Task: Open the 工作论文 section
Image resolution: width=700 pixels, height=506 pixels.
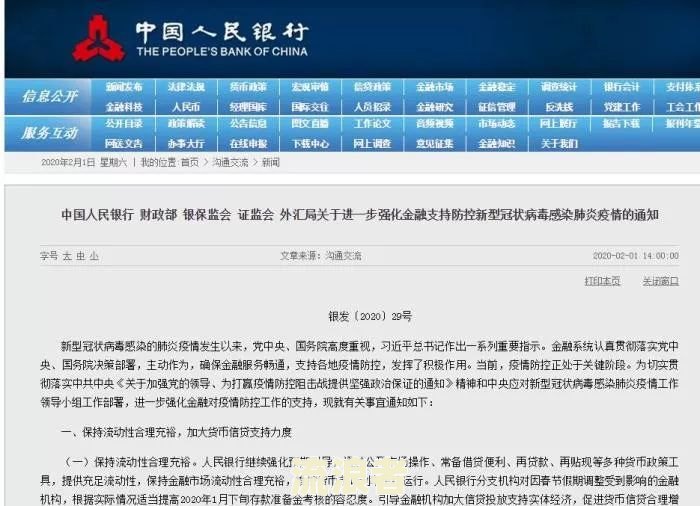Action: [x=372, y=124]
